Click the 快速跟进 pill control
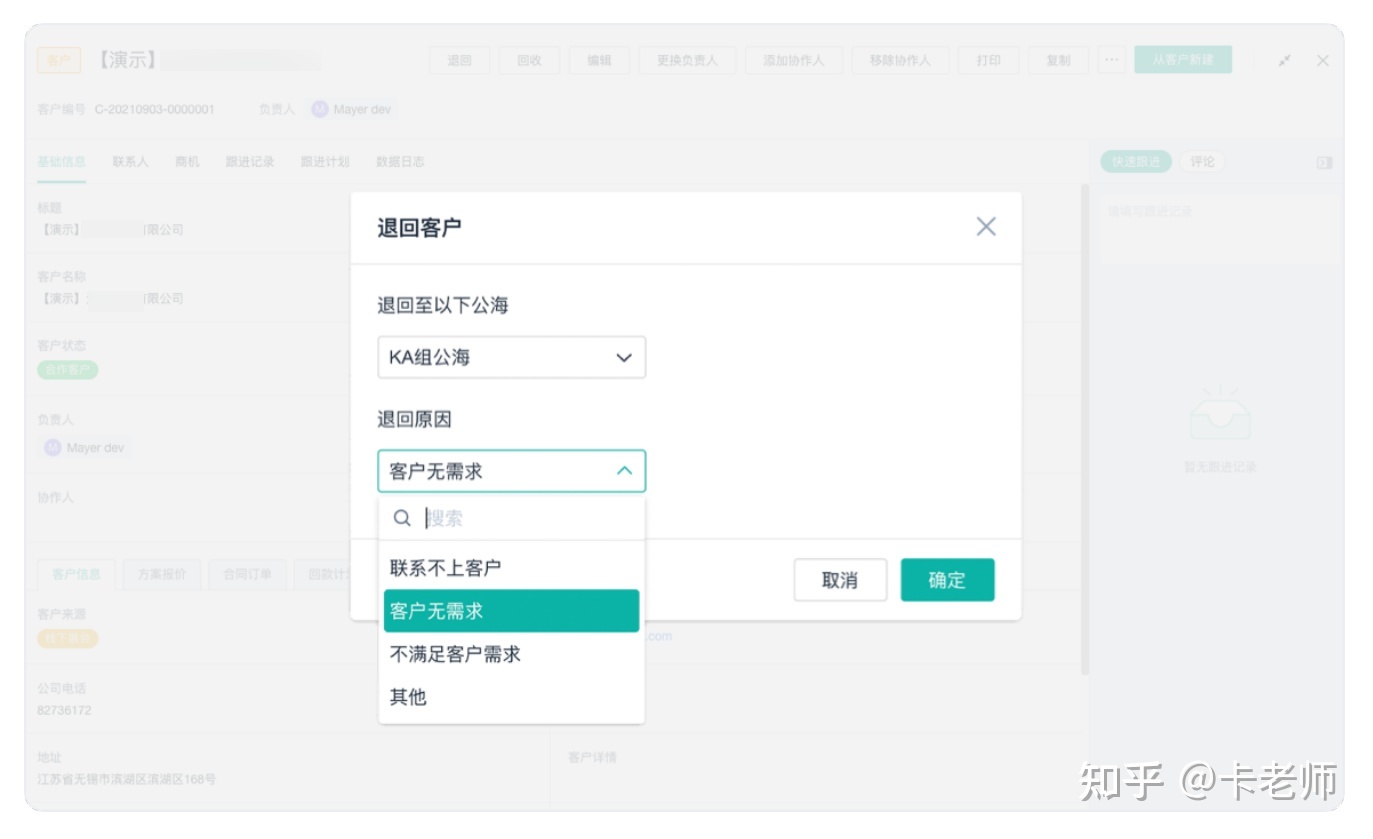 point(1135,161)
